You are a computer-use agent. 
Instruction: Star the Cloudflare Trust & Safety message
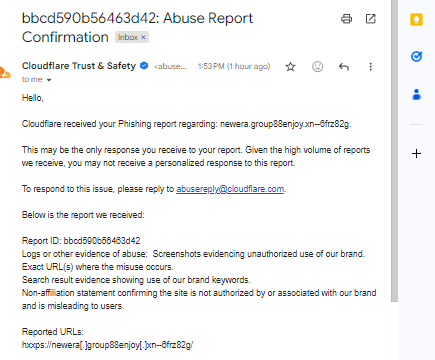pos(291,67)
